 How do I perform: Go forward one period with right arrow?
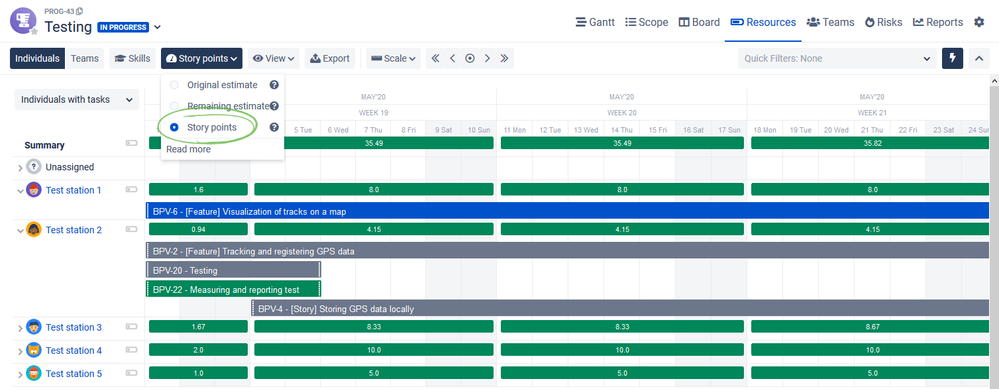(487, 59)
